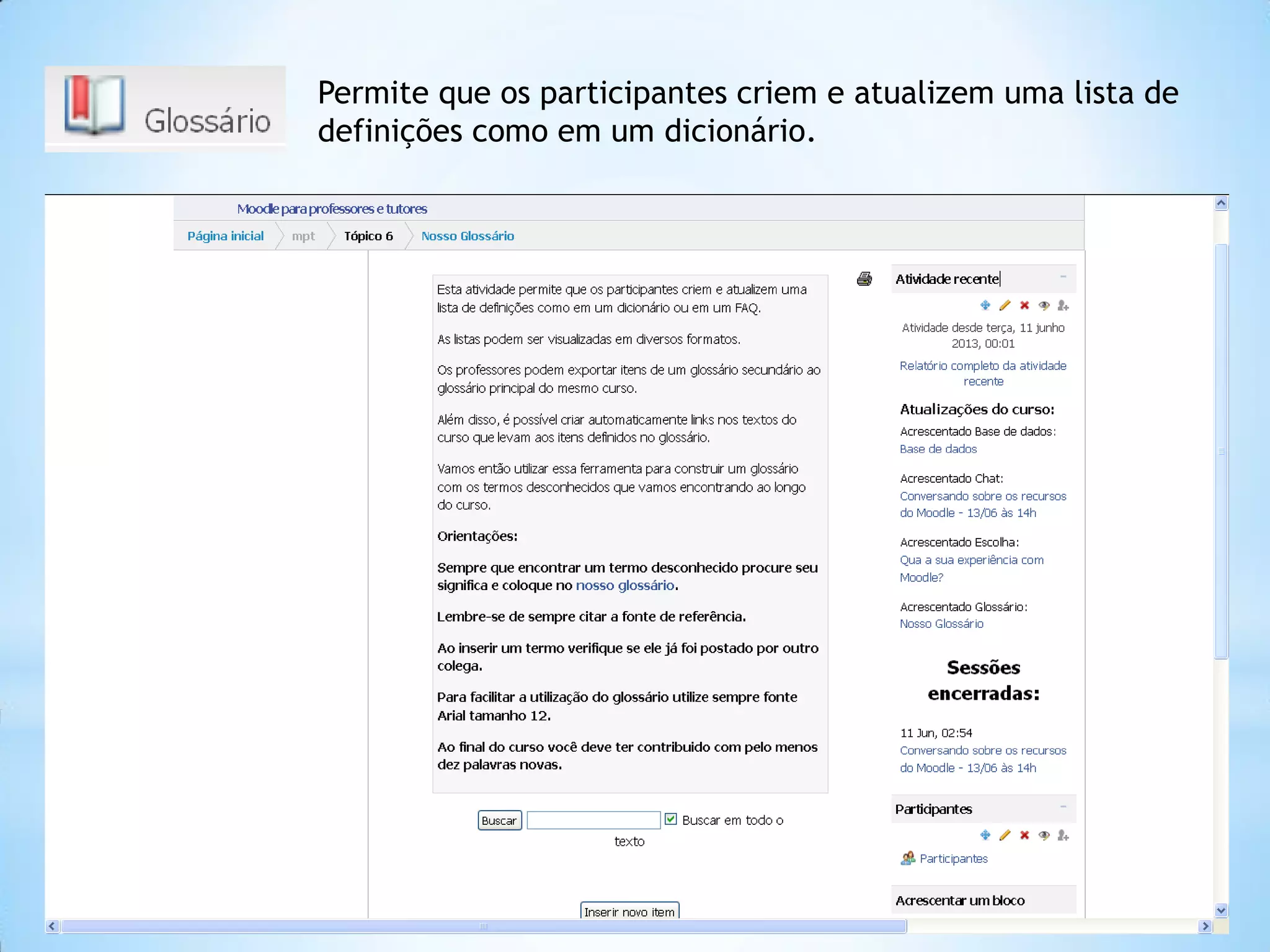Open 'Relatório completo da atividade recente' link

(x=983, y=373)
